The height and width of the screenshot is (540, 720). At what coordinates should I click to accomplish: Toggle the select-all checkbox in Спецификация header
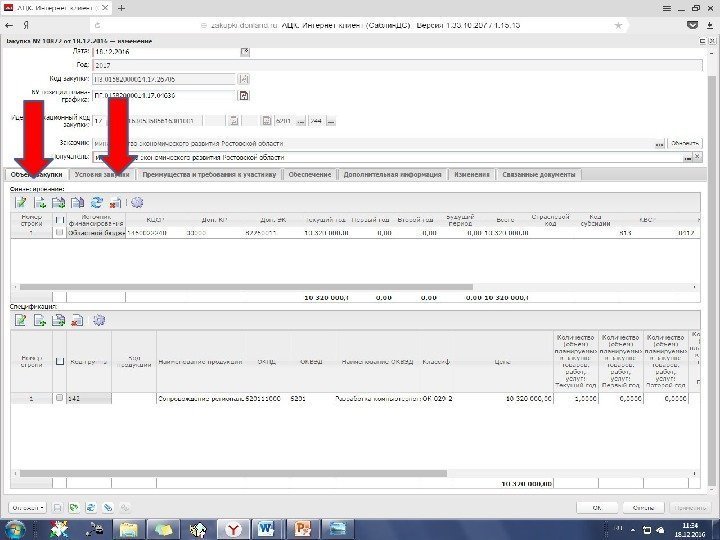(x=59, y=361)
